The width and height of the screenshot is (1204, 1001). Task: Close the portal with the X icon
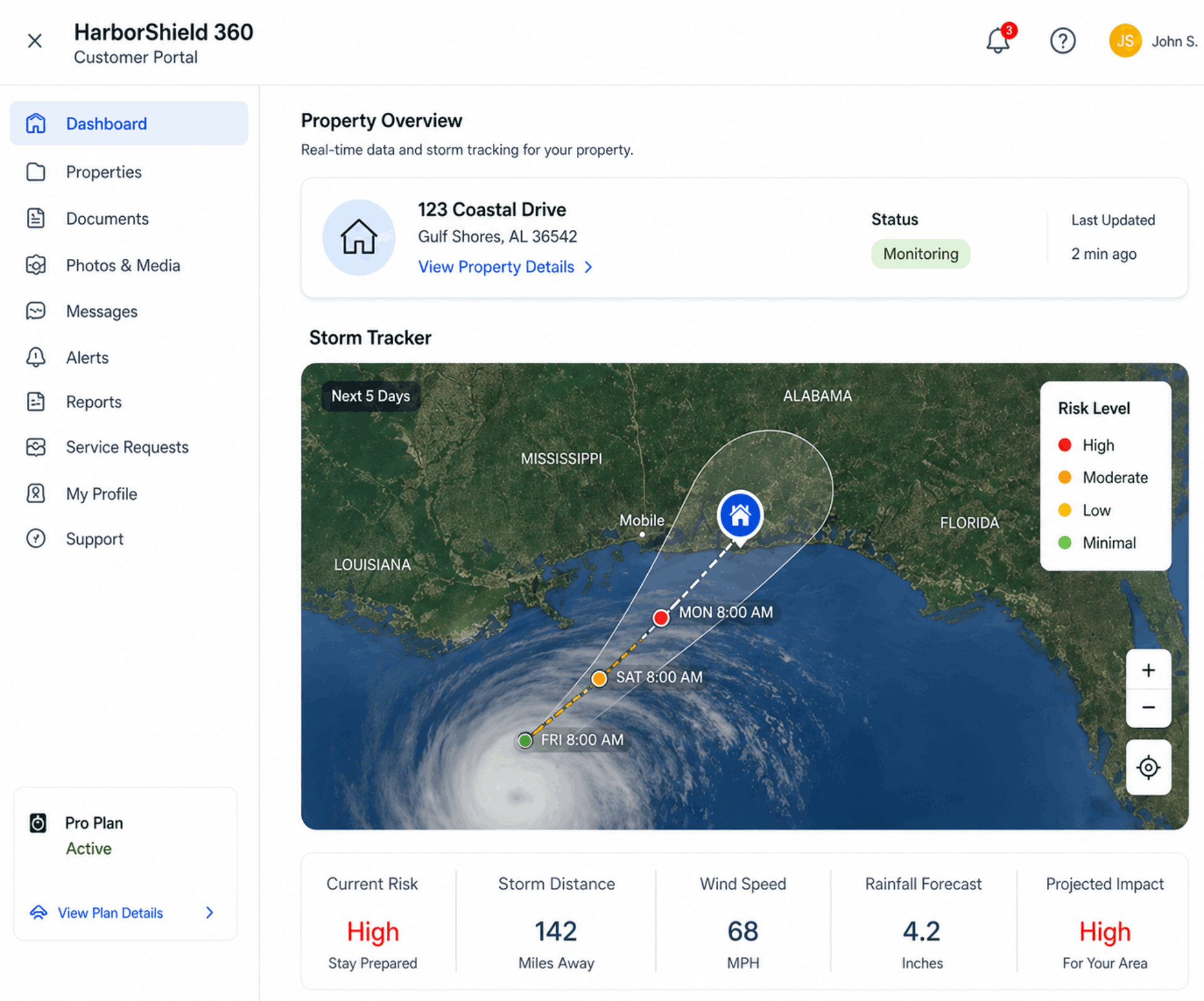pyautogui.click(x=35, y=41)
